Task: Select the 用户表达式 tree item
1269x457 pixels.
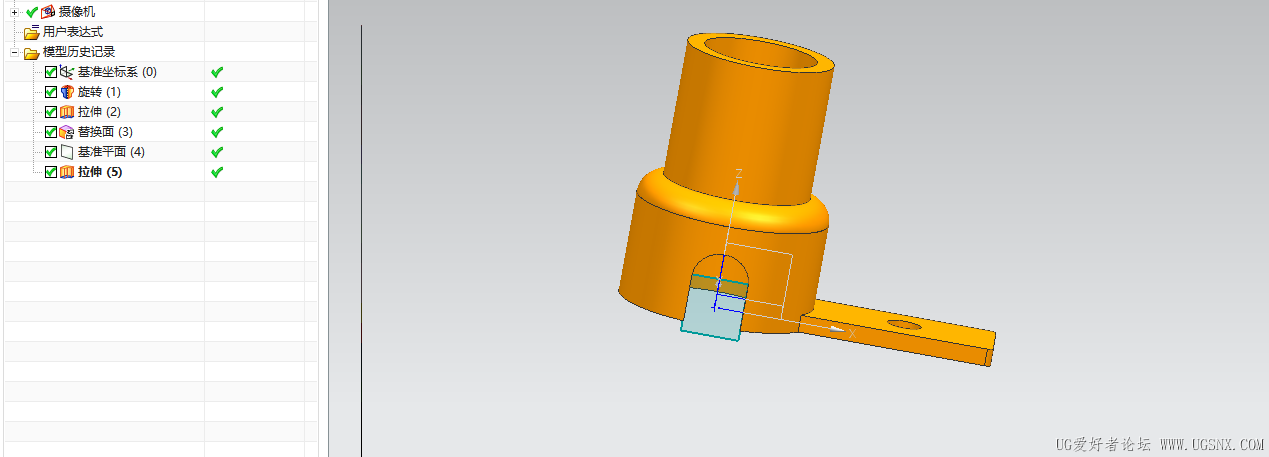Action: click(72, 32)
